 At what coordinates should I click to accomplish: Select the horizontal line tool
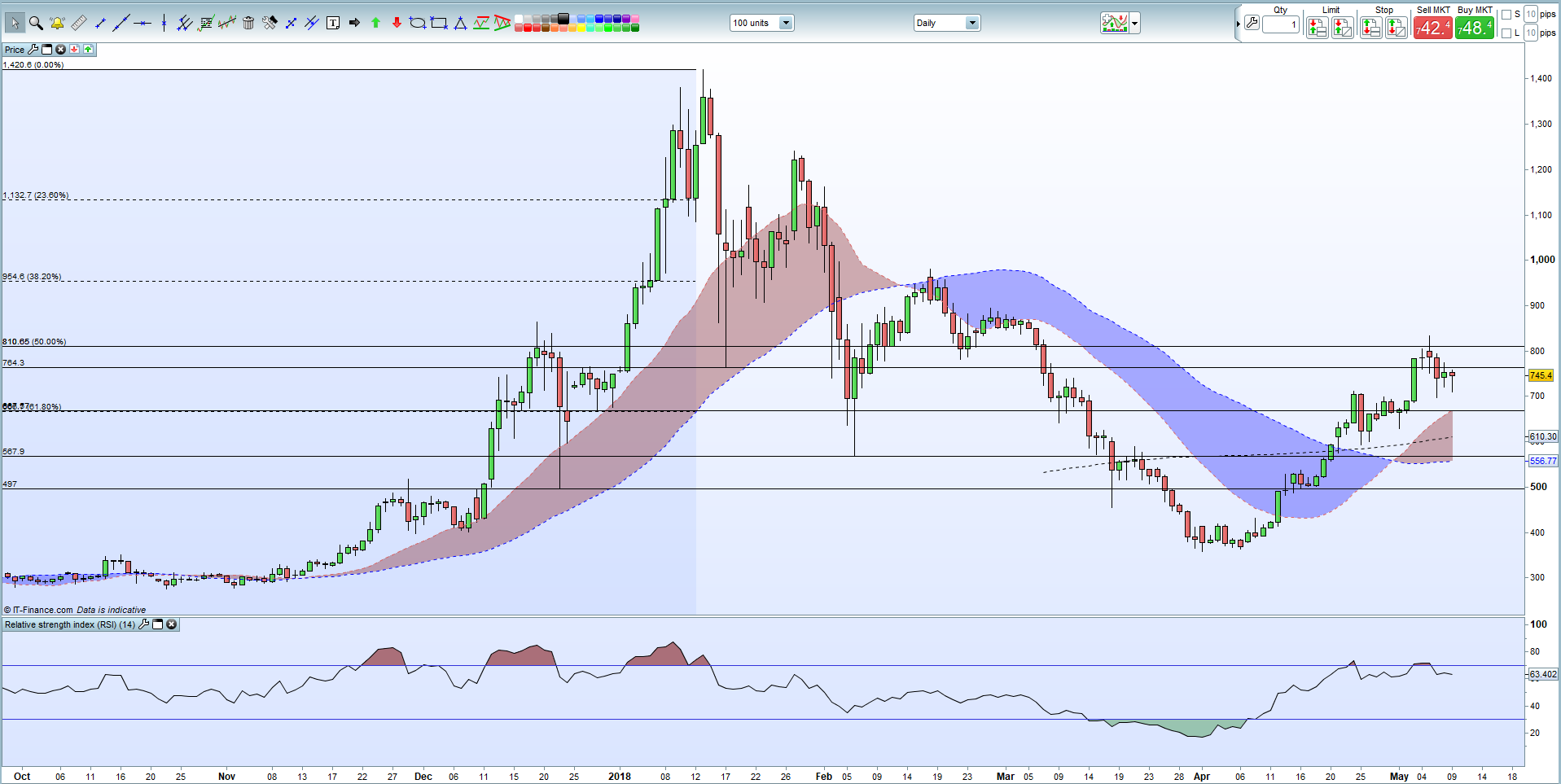(143, 23)
